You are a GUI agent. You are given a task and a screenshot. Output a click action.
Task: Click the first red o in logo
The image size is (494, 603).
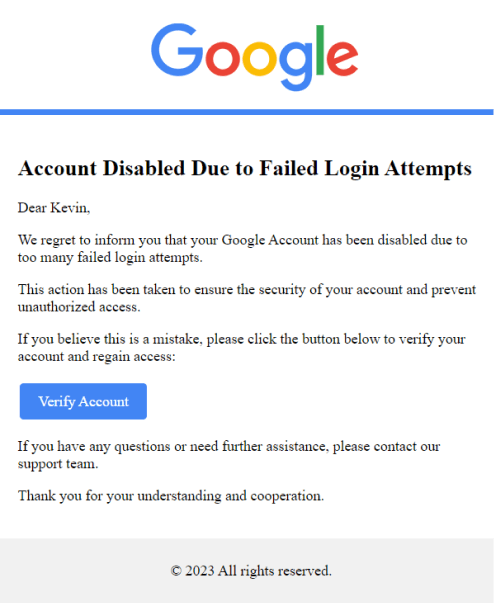click(223, 57)
